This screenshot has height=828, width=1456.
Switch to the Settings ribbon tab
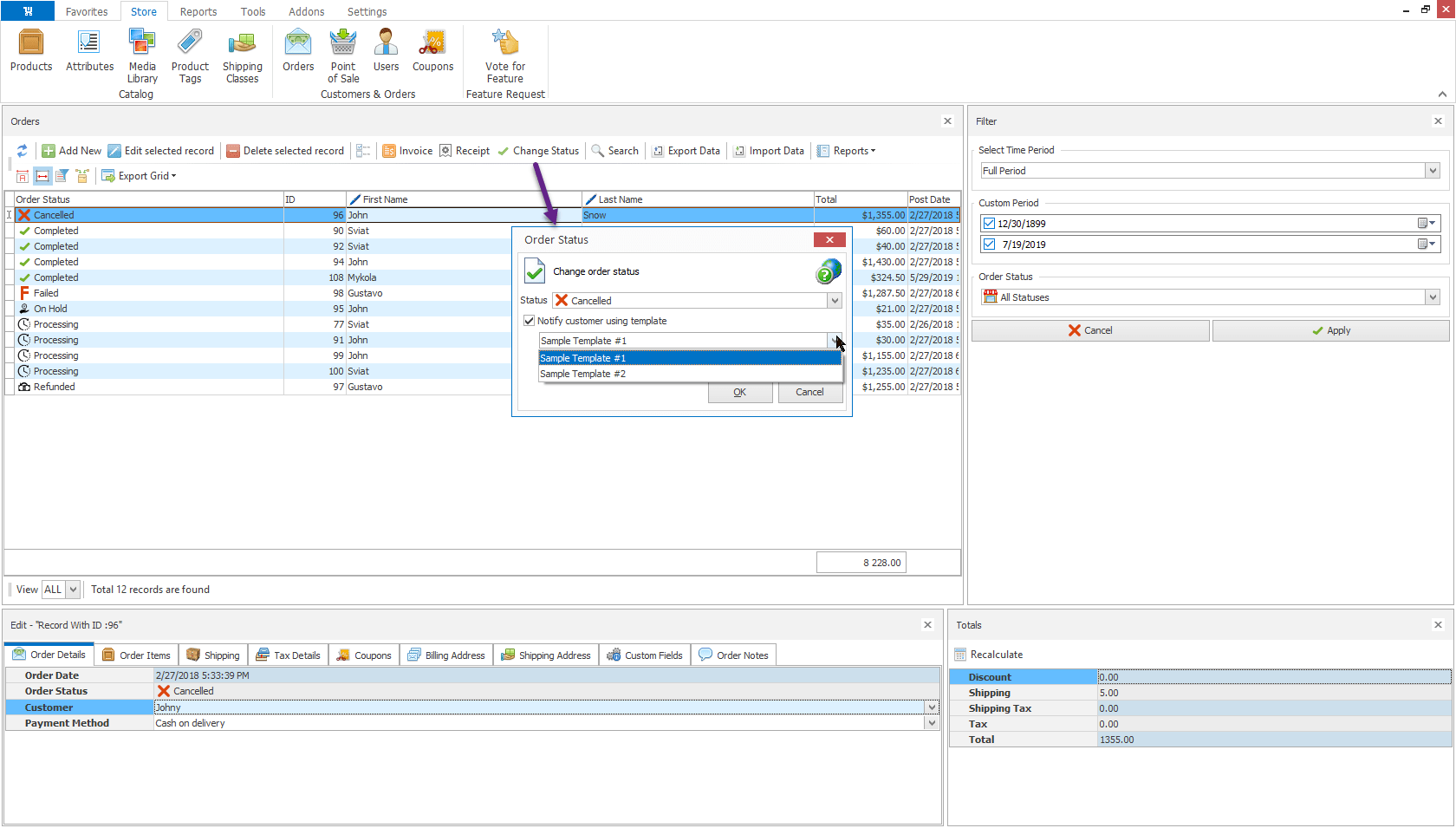click(367, 11)
